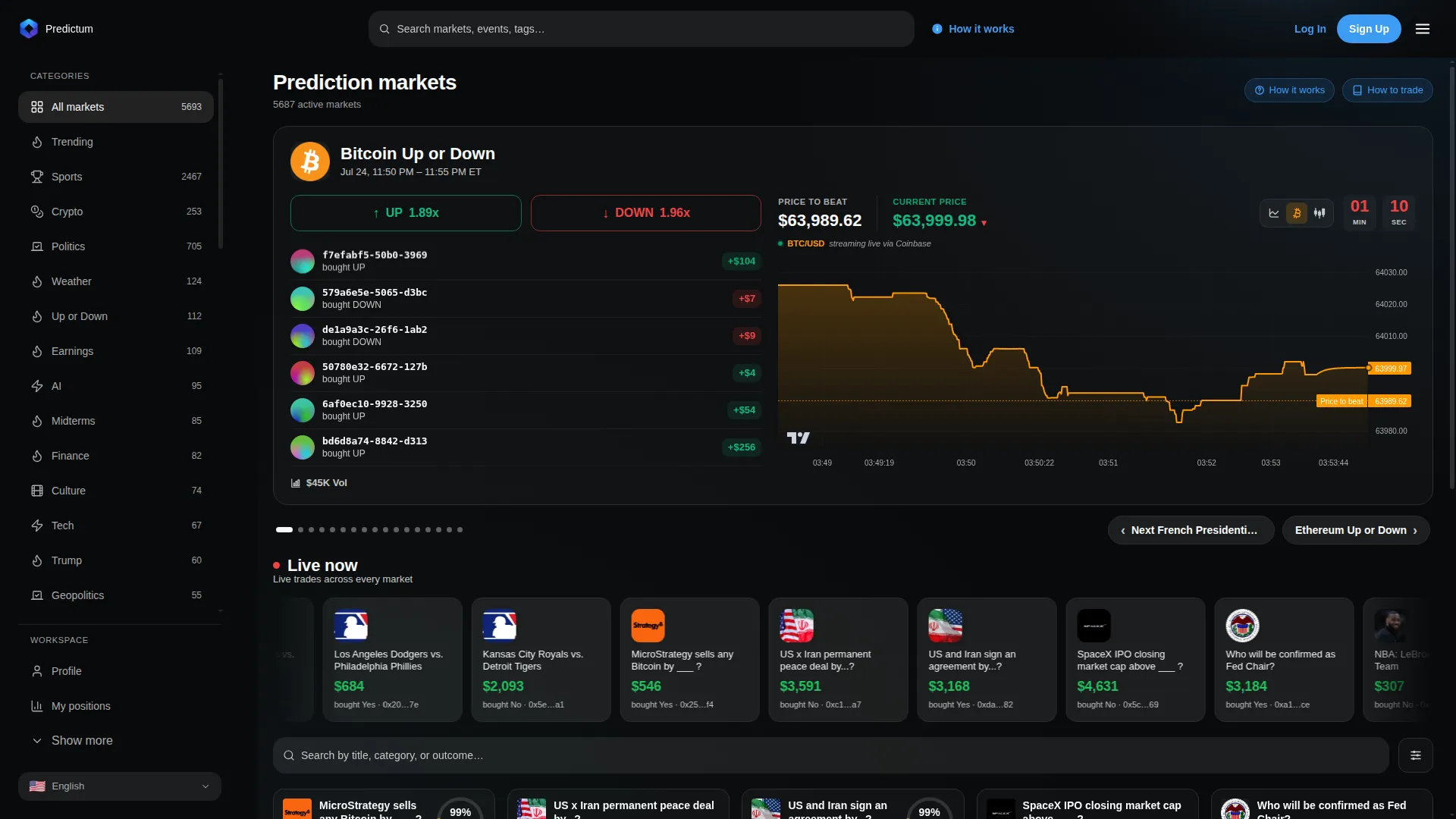
Task: Open the Trending category
Action: [x=116, y=142]
